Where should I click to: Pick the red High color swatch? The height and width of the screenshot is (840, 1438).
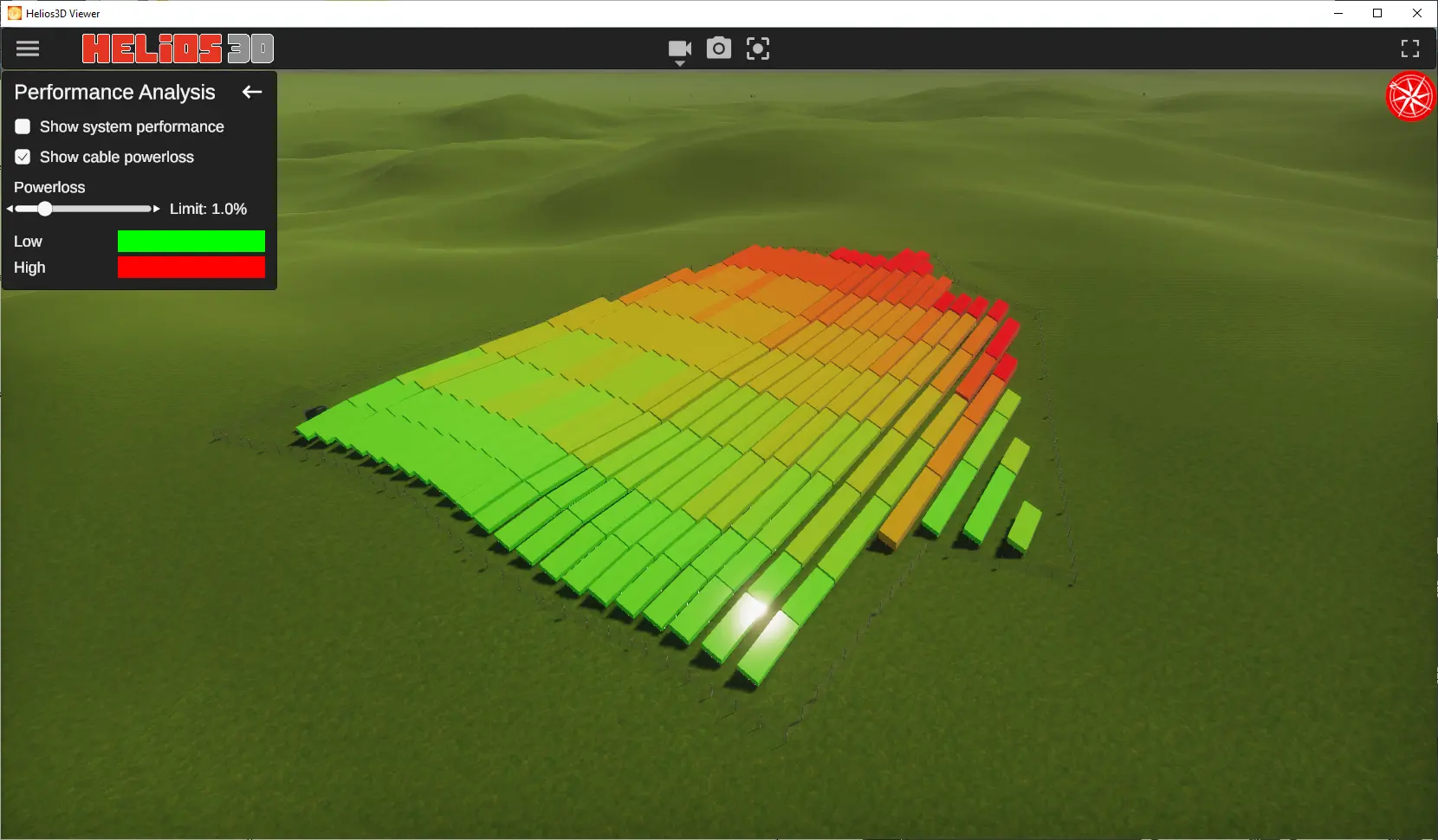(x=191, y=268)
